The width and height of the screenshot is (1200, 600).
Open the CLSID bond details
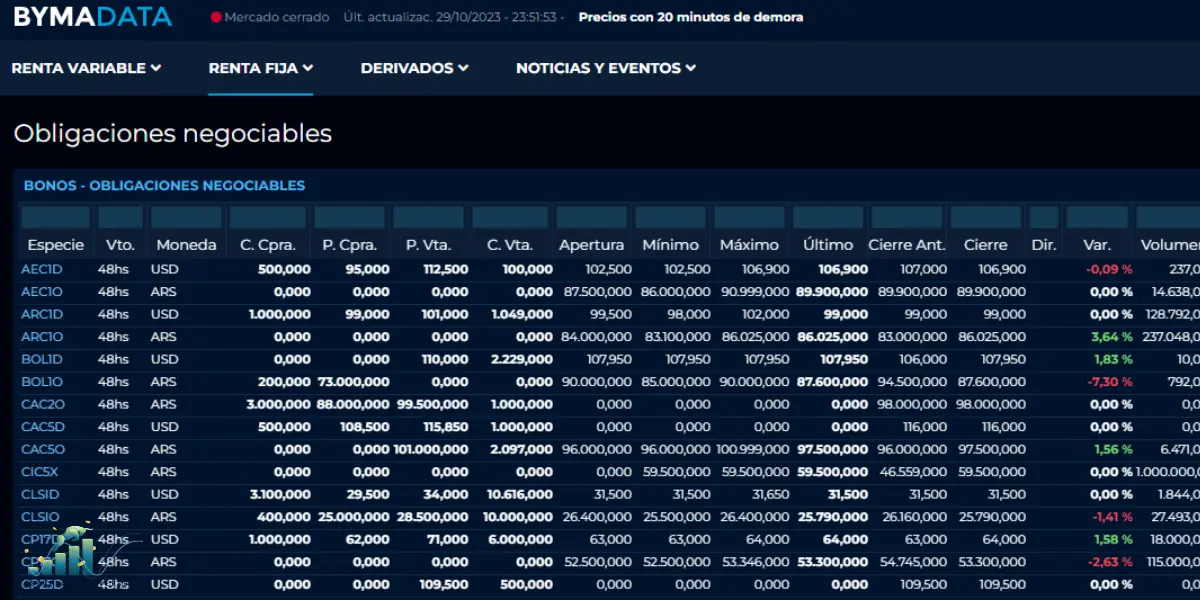[x=41, y=494]
